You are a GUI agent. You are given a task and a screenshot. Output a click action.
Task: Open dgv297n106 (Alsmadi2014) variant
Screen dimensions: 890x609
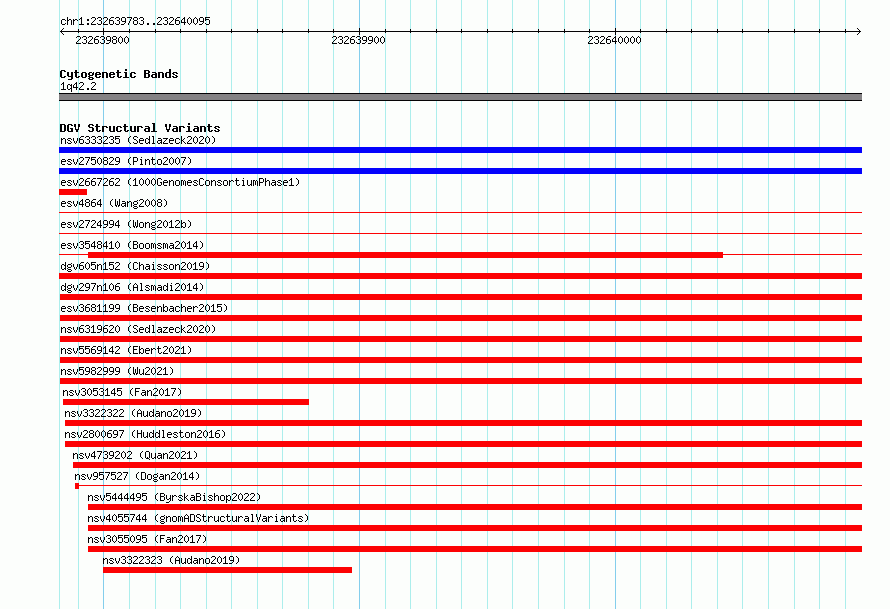132,287
